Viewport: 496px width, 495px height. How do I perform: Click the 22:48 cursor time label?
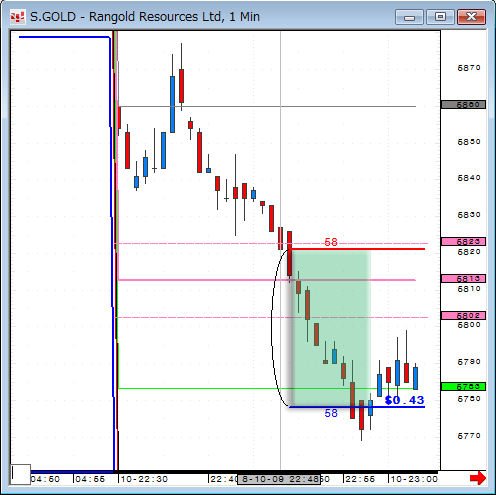click(x=279, y=479)
